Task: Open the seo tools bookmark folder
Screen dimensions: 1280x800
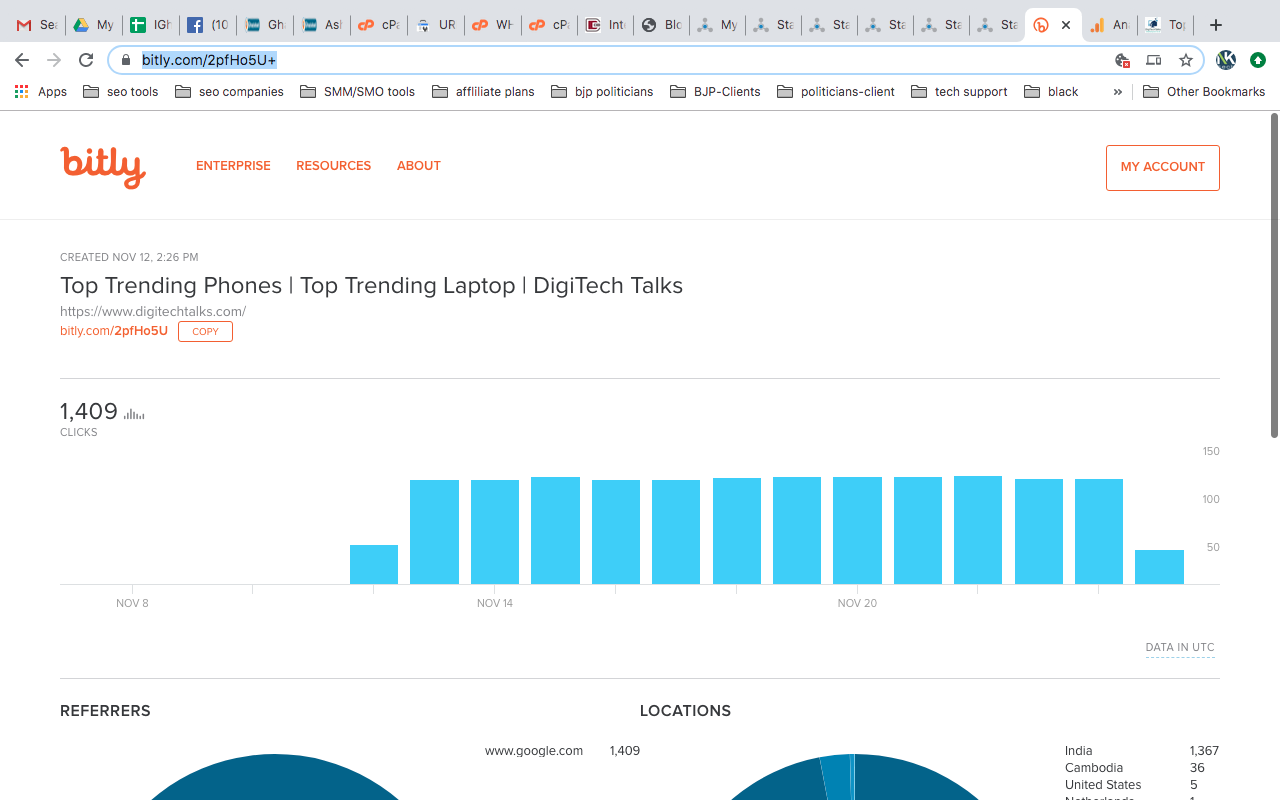Action: 121,91
